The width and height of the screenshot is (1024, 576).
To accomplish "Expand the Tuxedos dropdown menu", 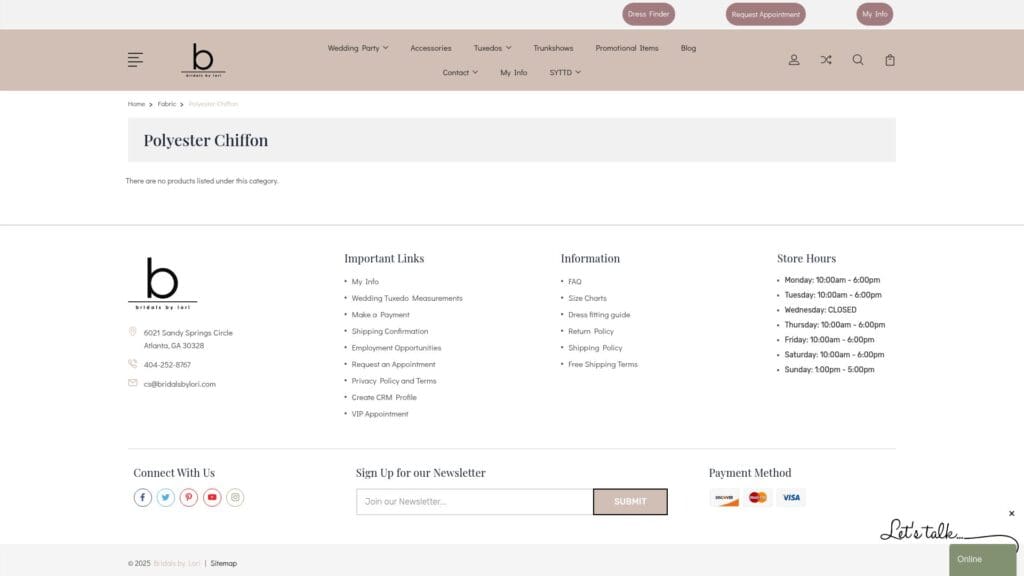I will 492,48.
